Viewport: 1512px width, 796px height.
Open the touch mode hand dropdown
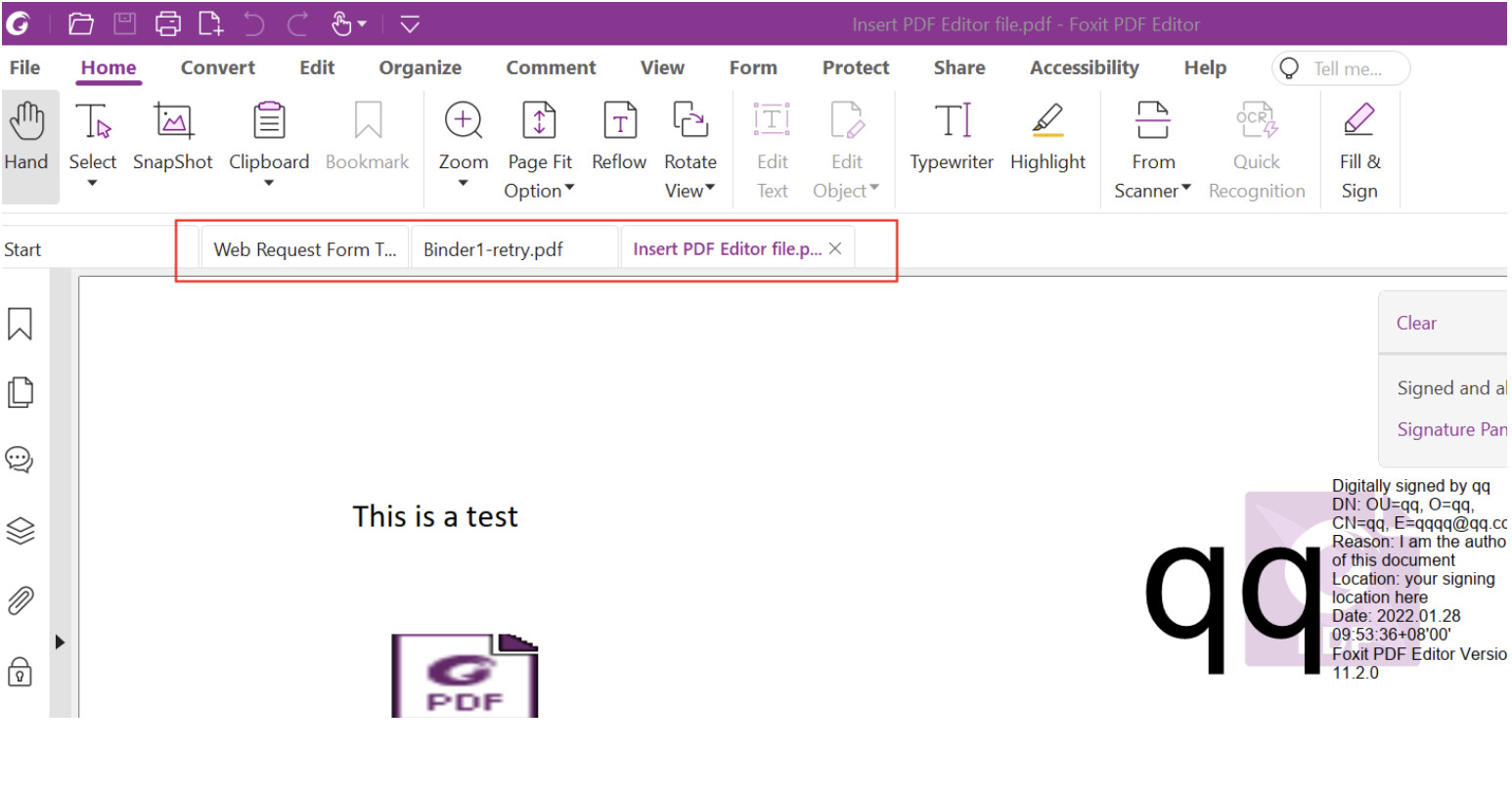[349, 23]
